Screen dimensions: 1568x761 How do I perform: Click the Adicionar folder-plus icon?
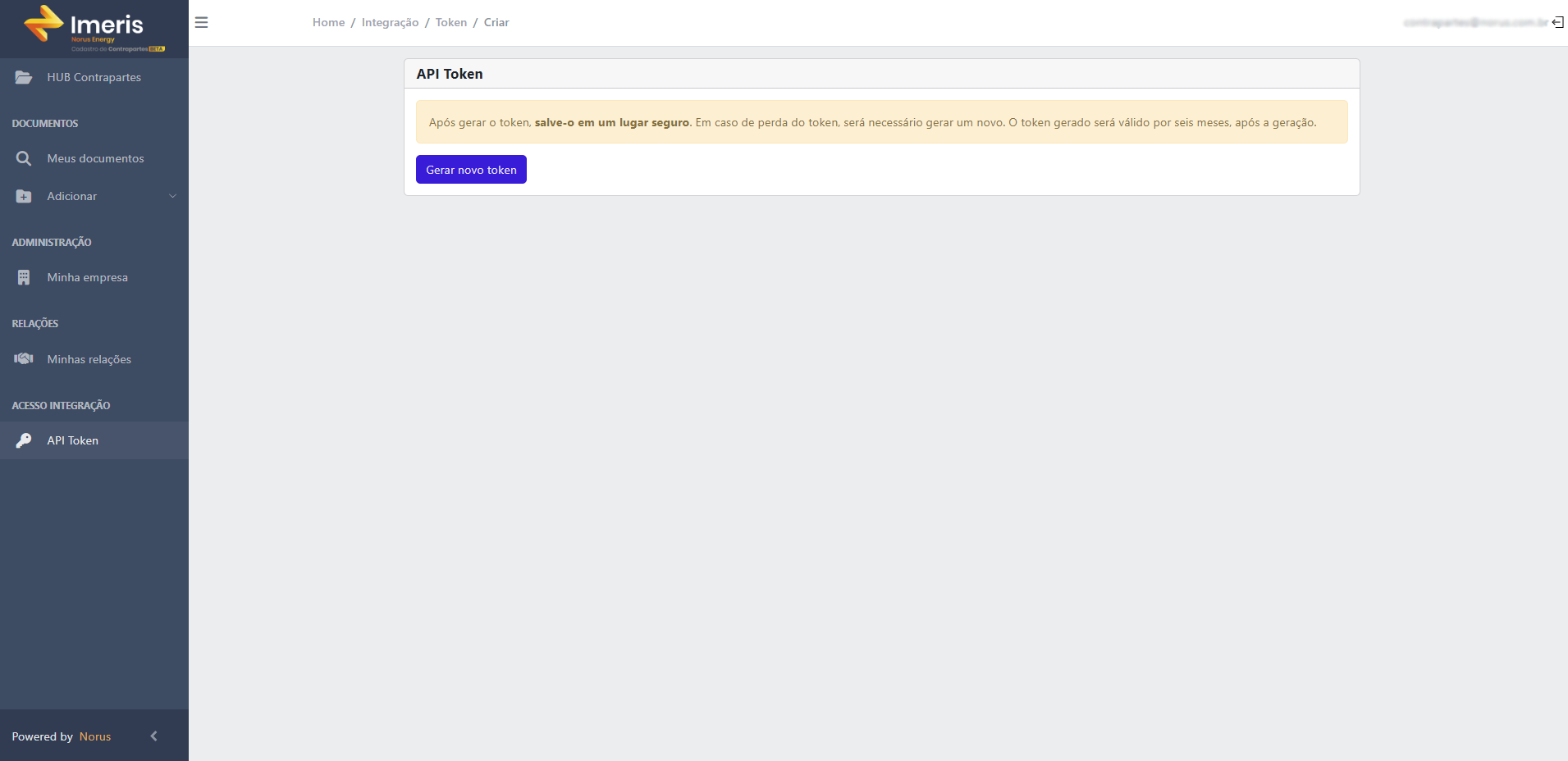(x=24, y=196)
